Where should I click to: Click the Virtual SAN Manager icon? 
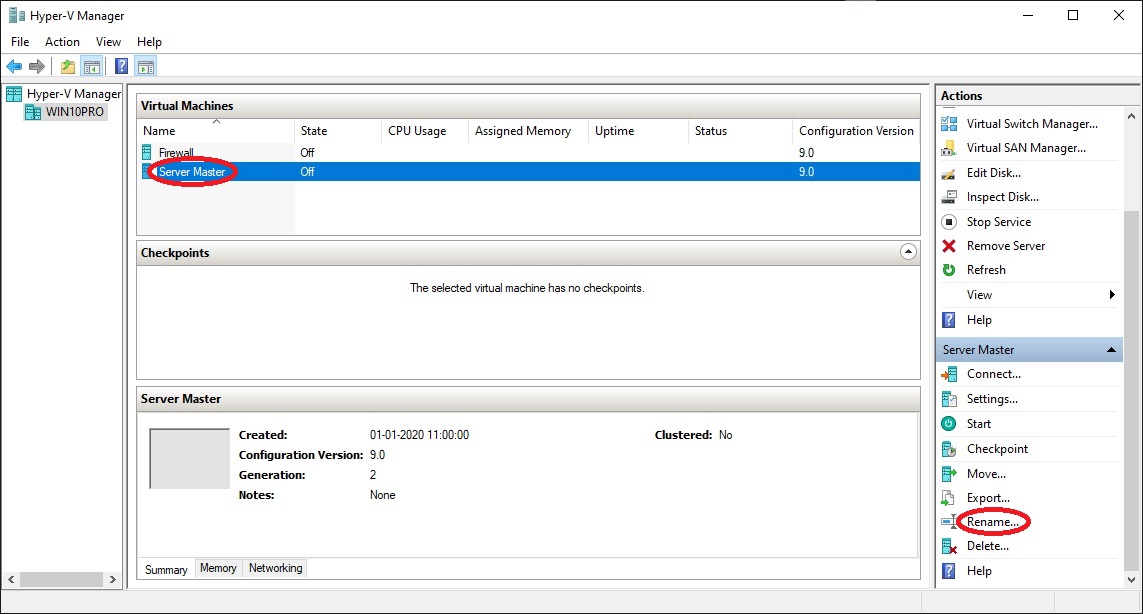949,148
